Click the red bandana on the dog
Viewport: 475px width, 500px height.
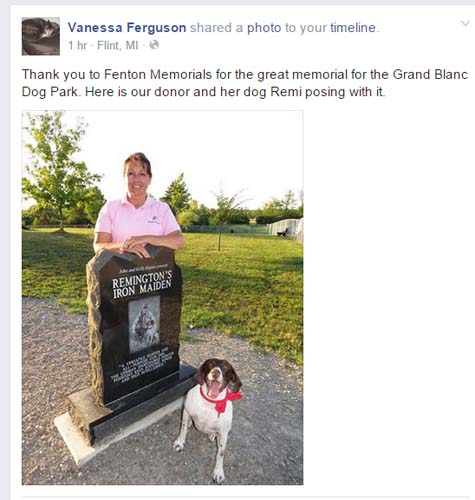click(x=221, y=401)
